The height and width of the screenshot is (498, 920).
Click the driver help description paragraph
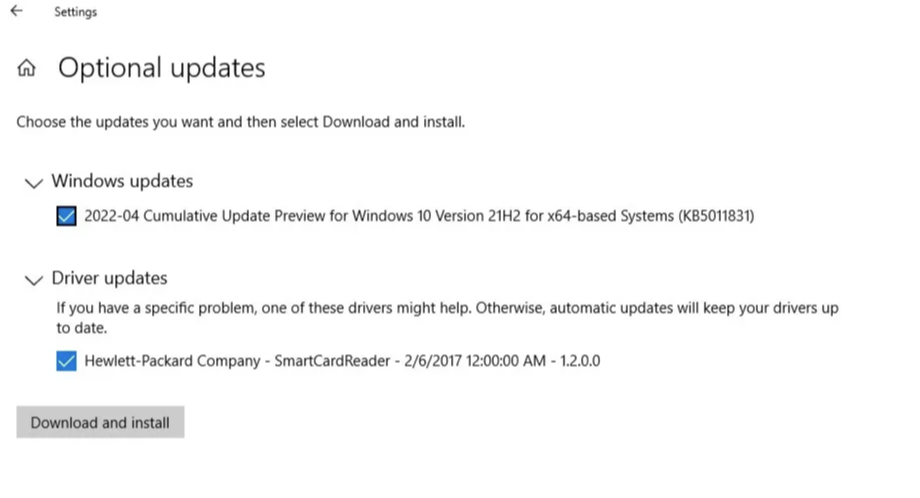tap(447, 317)
